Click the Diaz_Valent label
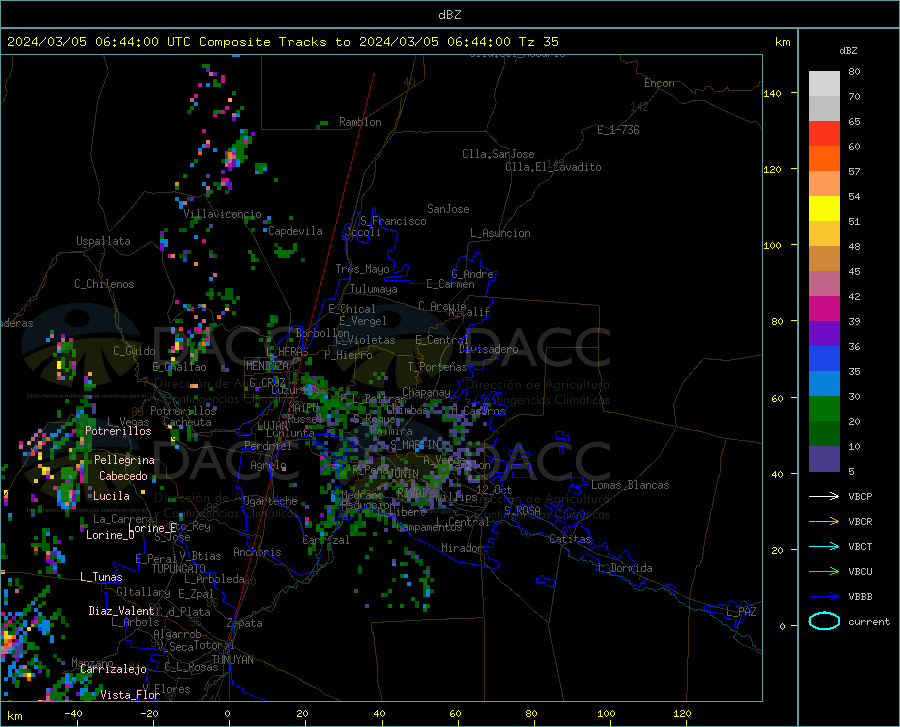Viewport: 900px width, 727px height. (121, 611)
